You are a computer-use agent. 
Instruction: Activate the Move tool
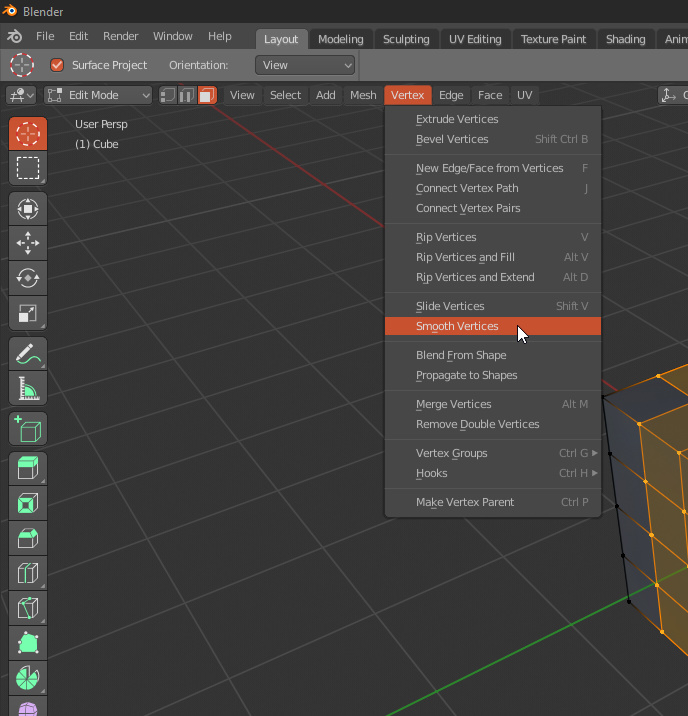pos(28,243)
